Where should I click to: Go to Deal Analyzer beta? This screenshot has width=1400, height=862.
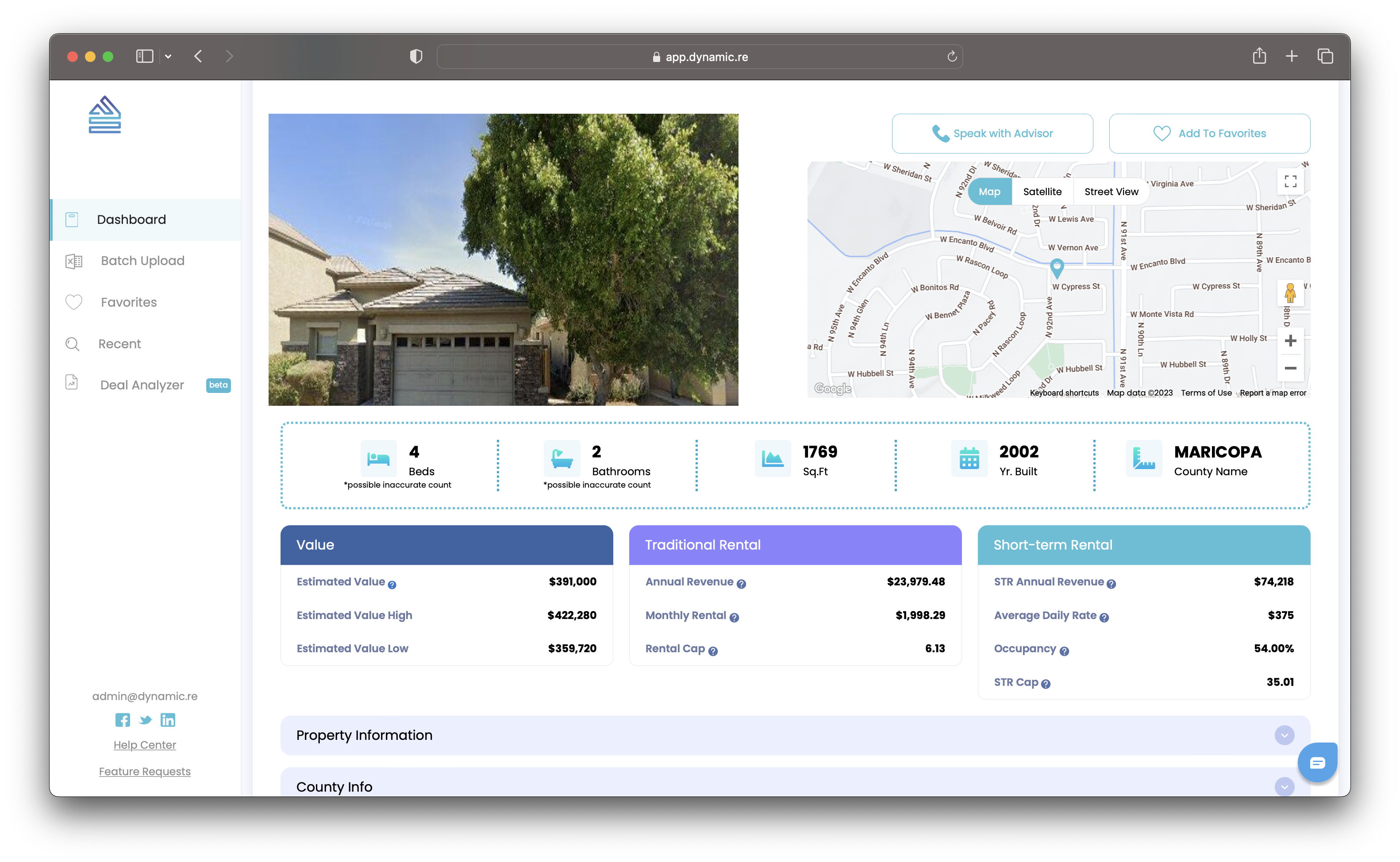click(x=142, y=385)
